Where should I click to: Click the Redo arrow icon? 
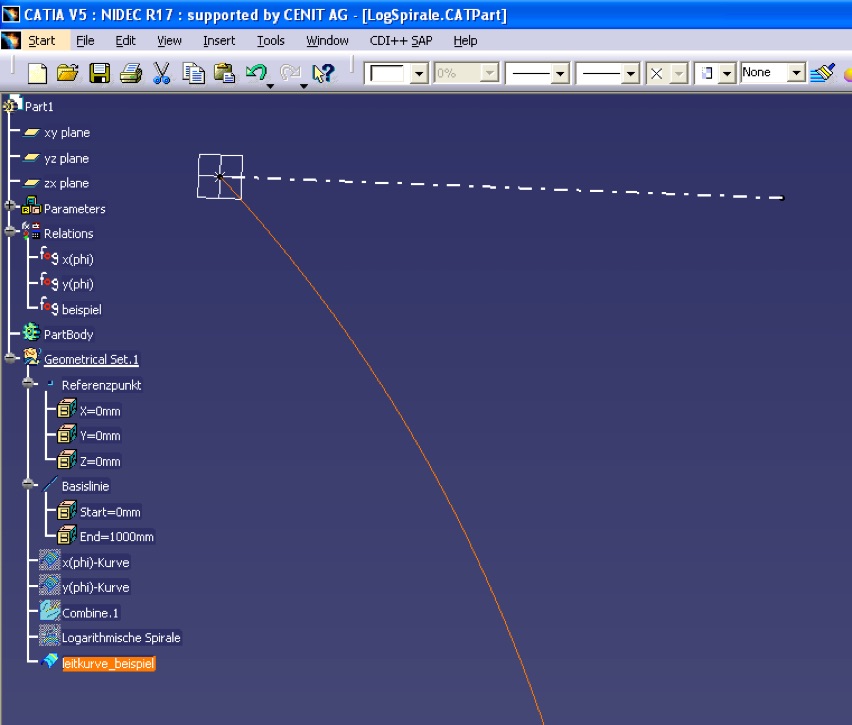click(x=290, y=73)
